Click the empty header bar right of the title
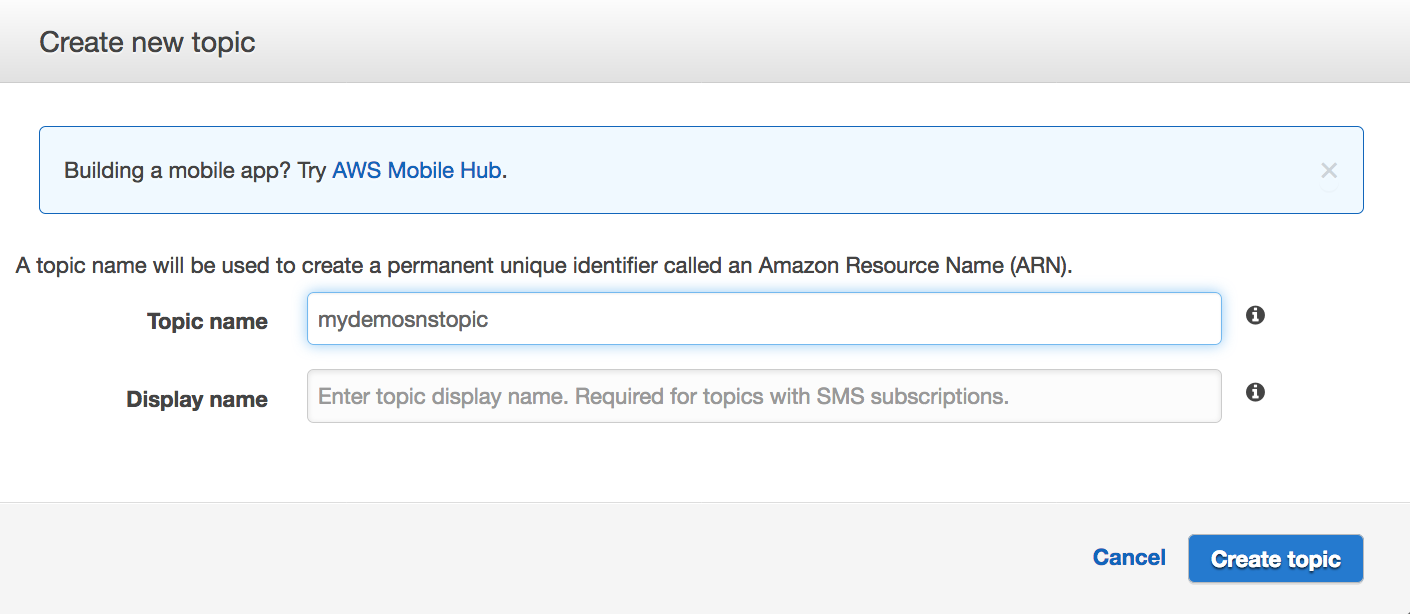The image size is (1410, 614). point(800,42)
